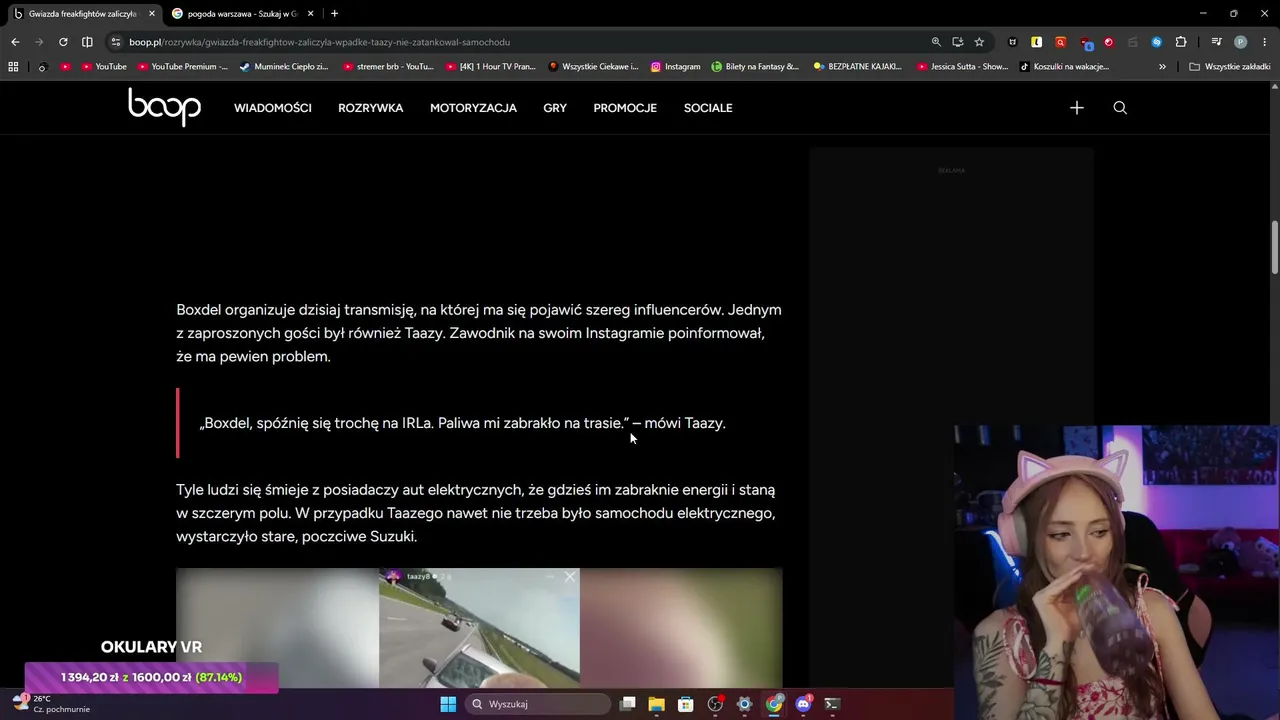The image size is (1280, 720).
Task: Switch to the Gwiazda freakfightów tab
Action: click(82, 14)
